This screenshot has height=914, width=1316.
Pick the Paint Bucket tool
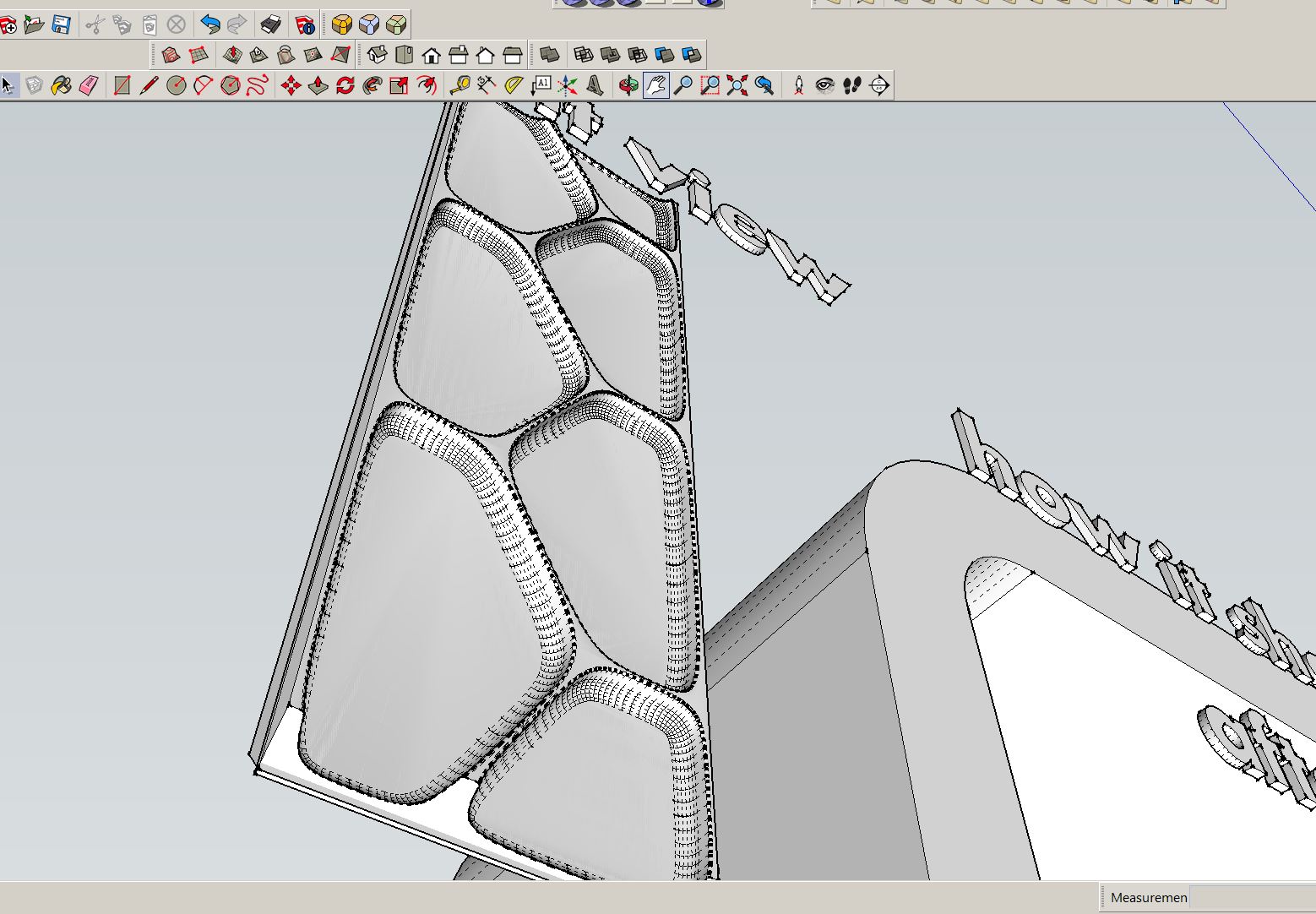point(62,85)
